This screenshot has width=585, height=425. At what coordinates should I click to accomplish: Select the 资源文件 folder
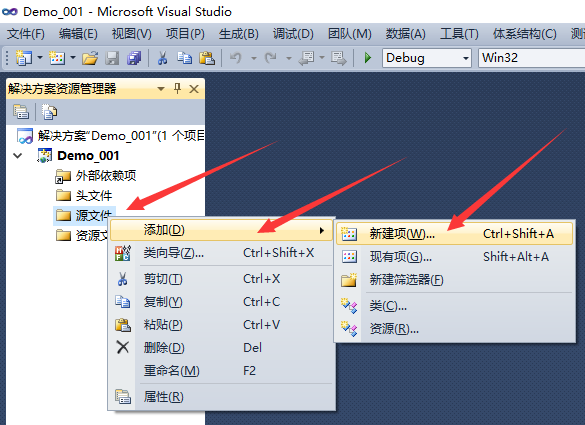[x=82, y=235]
